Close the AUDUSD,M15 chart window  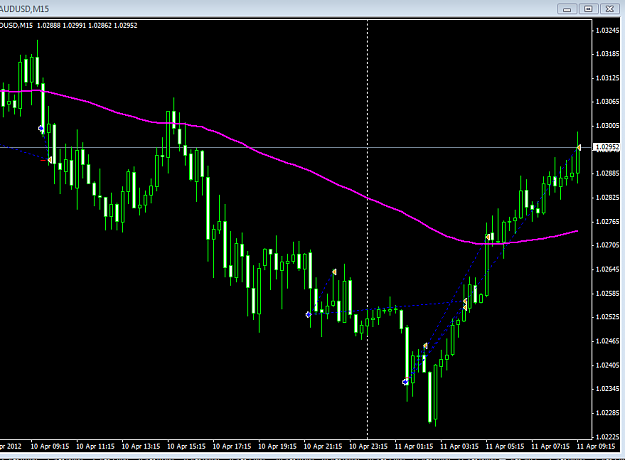(610, 9)
